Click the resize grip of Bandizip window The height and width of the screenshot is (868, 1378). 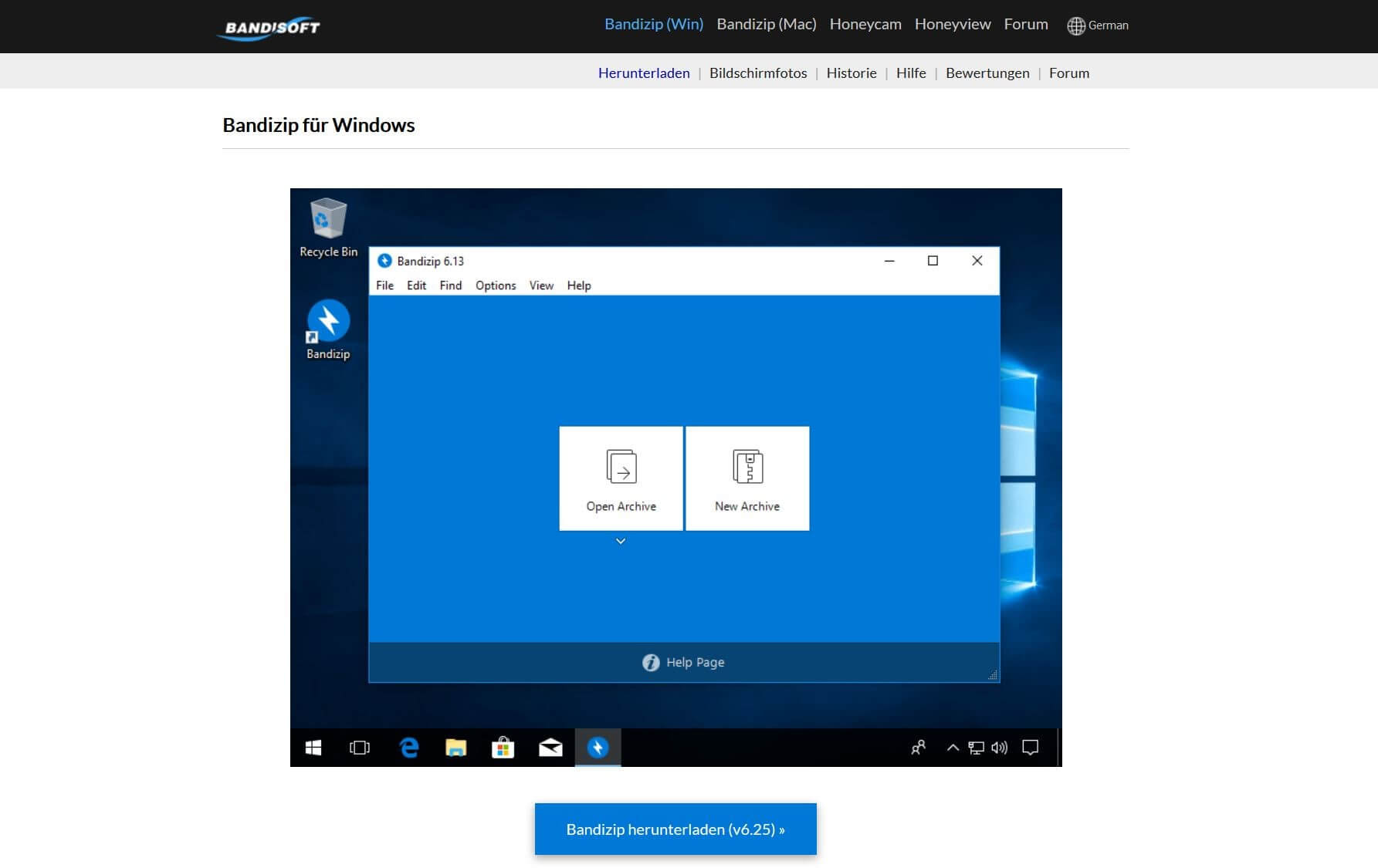[993, 675]
